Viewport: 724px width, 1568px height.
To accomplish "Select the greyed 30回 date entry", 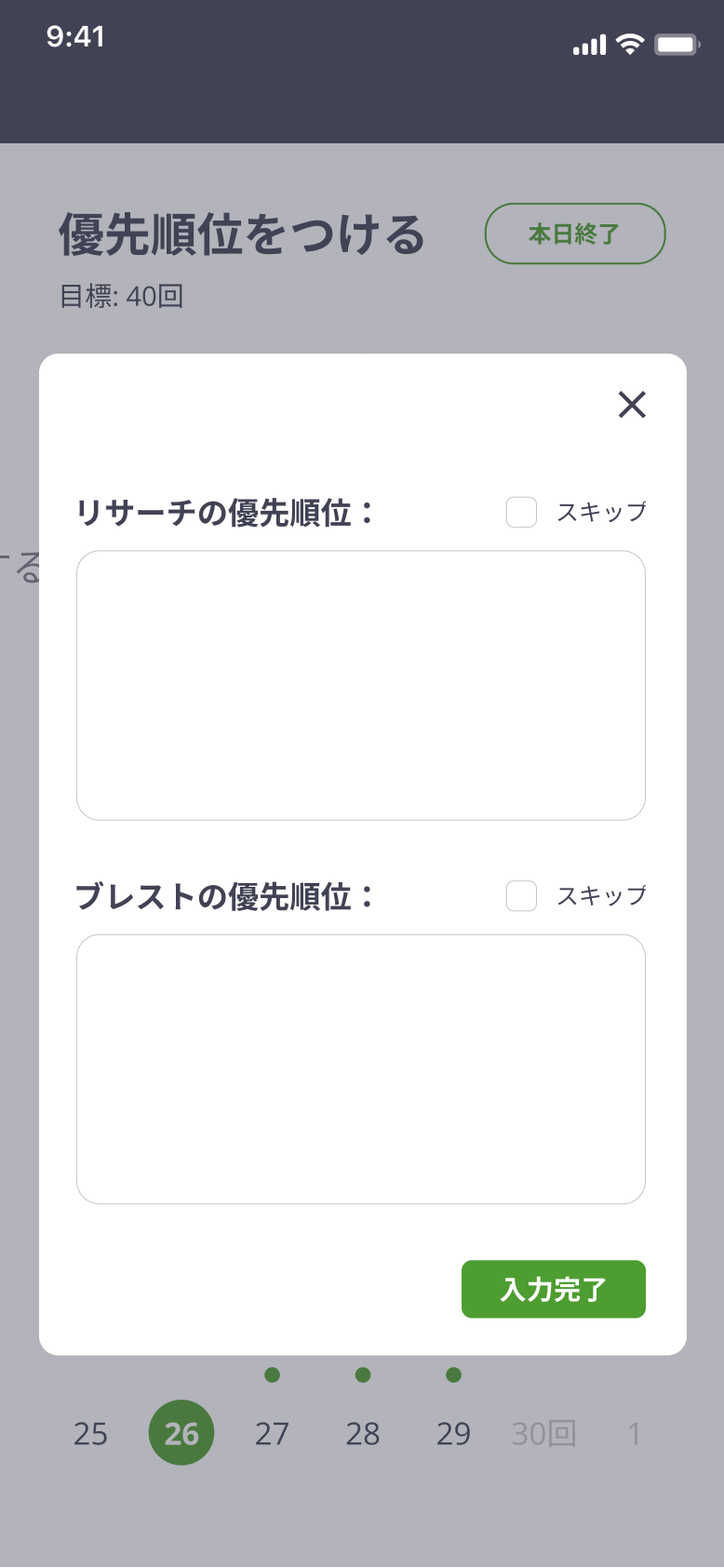I will click(543, 1434).
